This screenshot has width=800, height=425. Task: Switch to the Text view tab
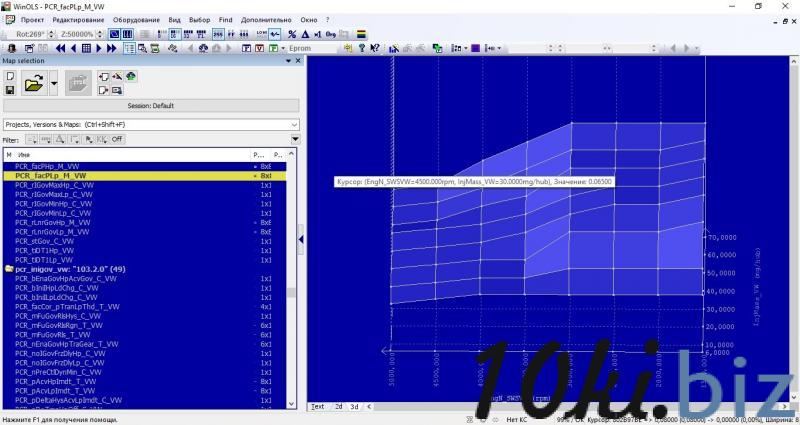pos(318,406)
